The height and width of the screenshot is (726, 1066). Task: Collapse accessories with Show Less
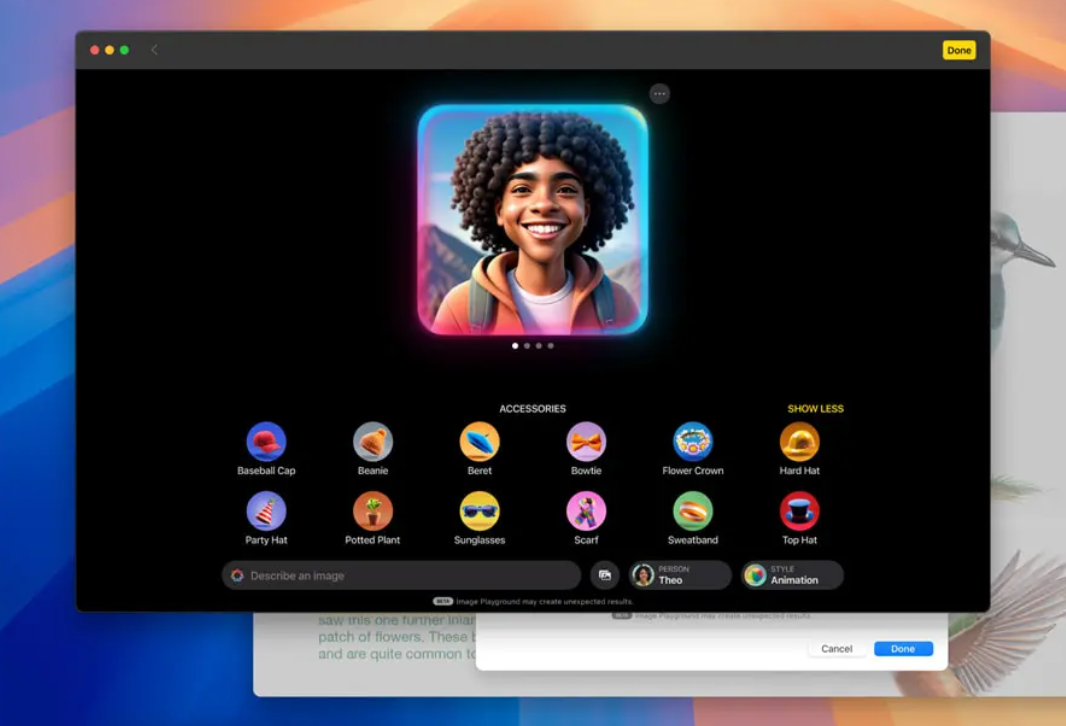[815, 409]
